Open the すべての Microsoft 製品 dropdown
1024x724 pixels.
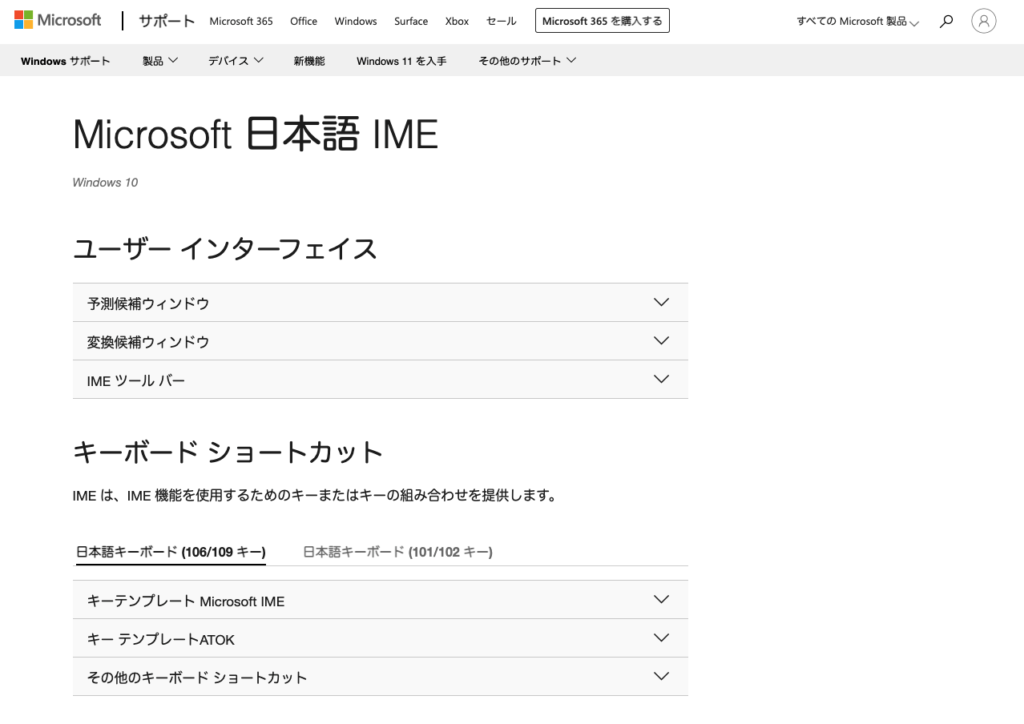[857, 22]
